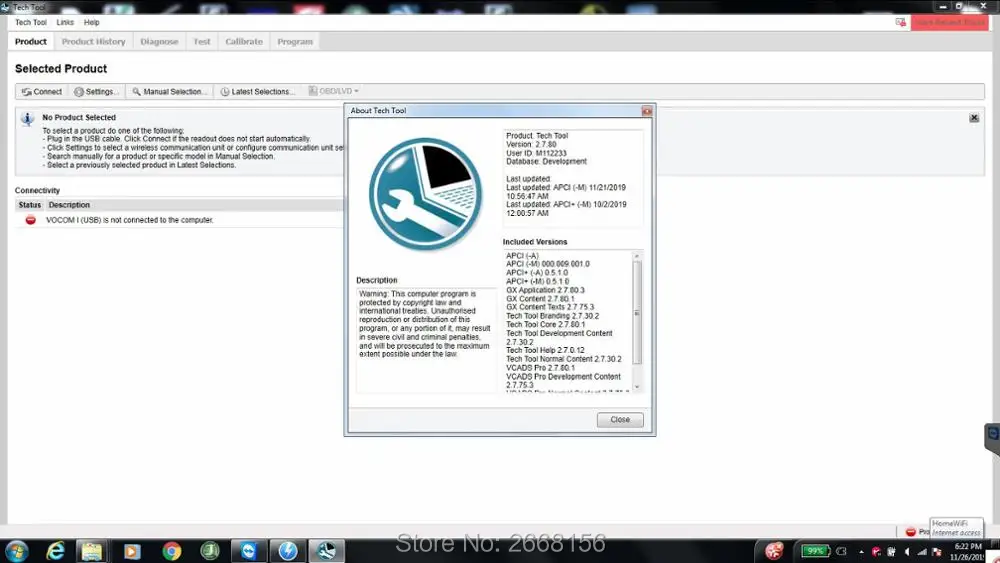Click the Tech Tool wrench logo image

425,194
